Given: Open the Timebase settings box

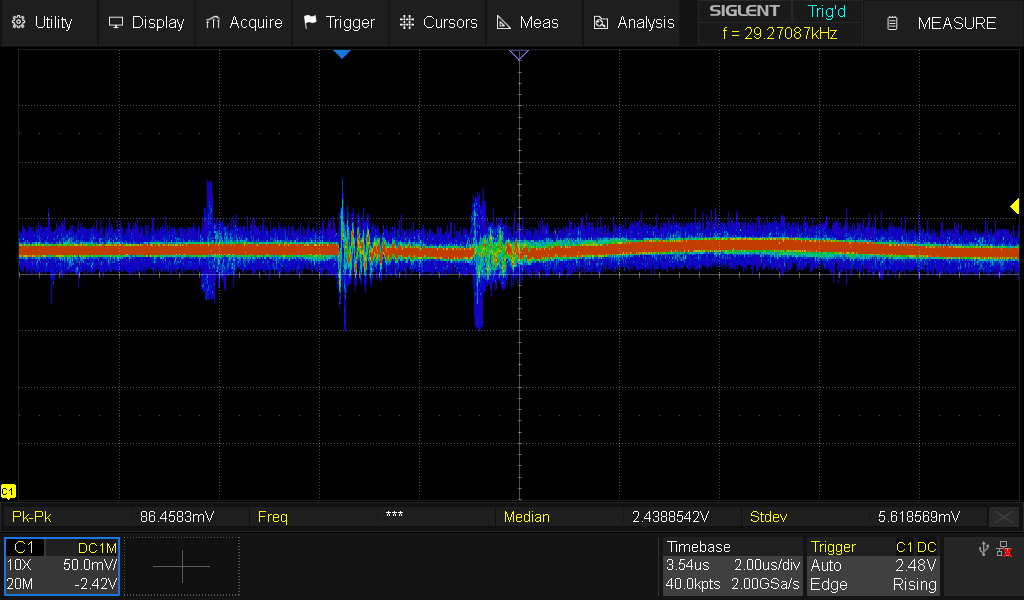Looking at the screenshot, I should [732, 566].
